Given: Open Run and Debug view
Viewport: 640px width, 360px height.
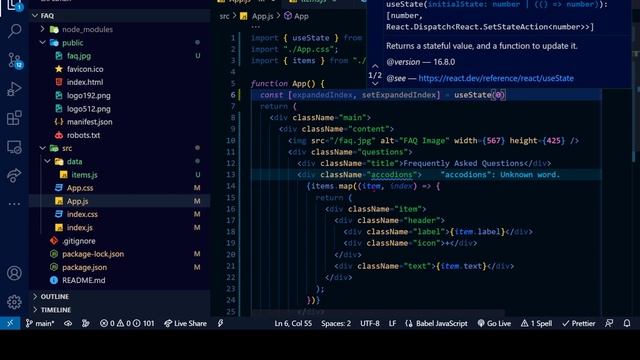Looking at the screenshot, I should pyautogui.click(x=14, y=89).
